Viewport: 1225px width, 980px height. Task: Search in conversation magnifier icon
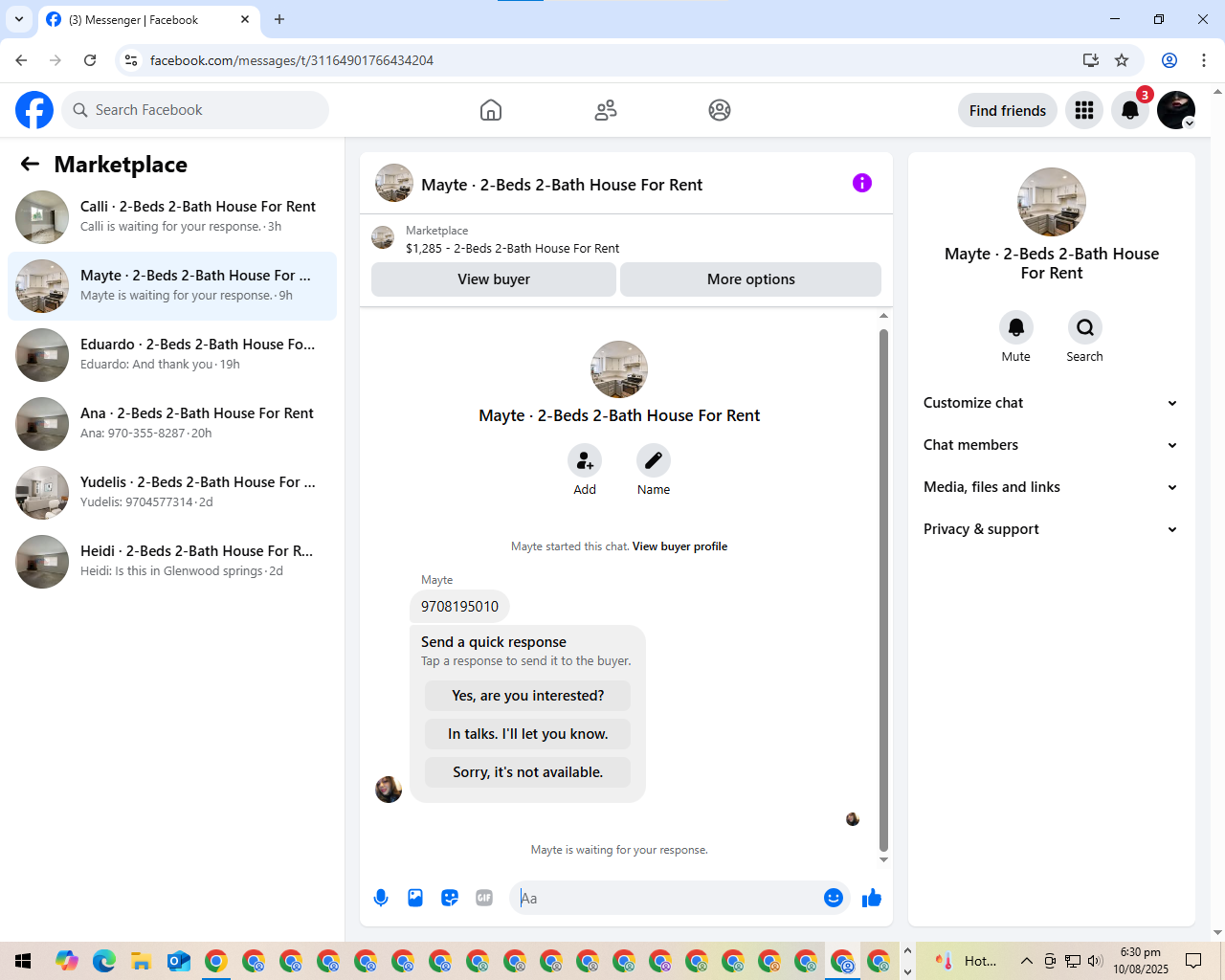click(x=1085, y=327)
